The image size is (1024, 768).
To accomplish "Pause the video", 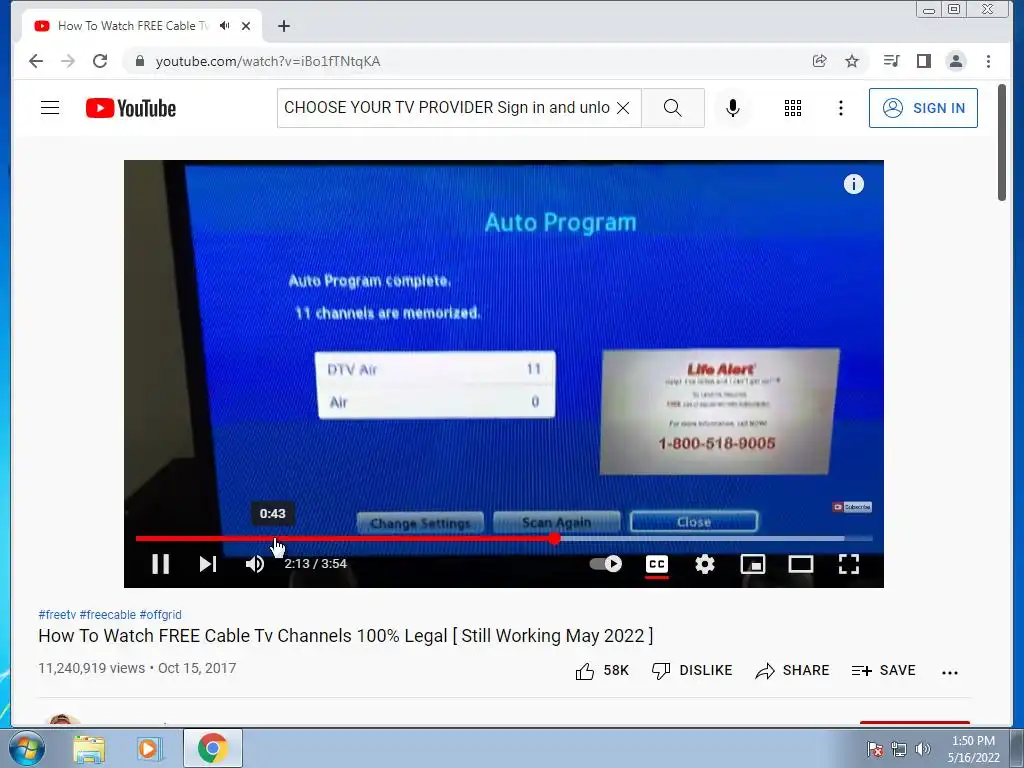I will click(161, 564).
